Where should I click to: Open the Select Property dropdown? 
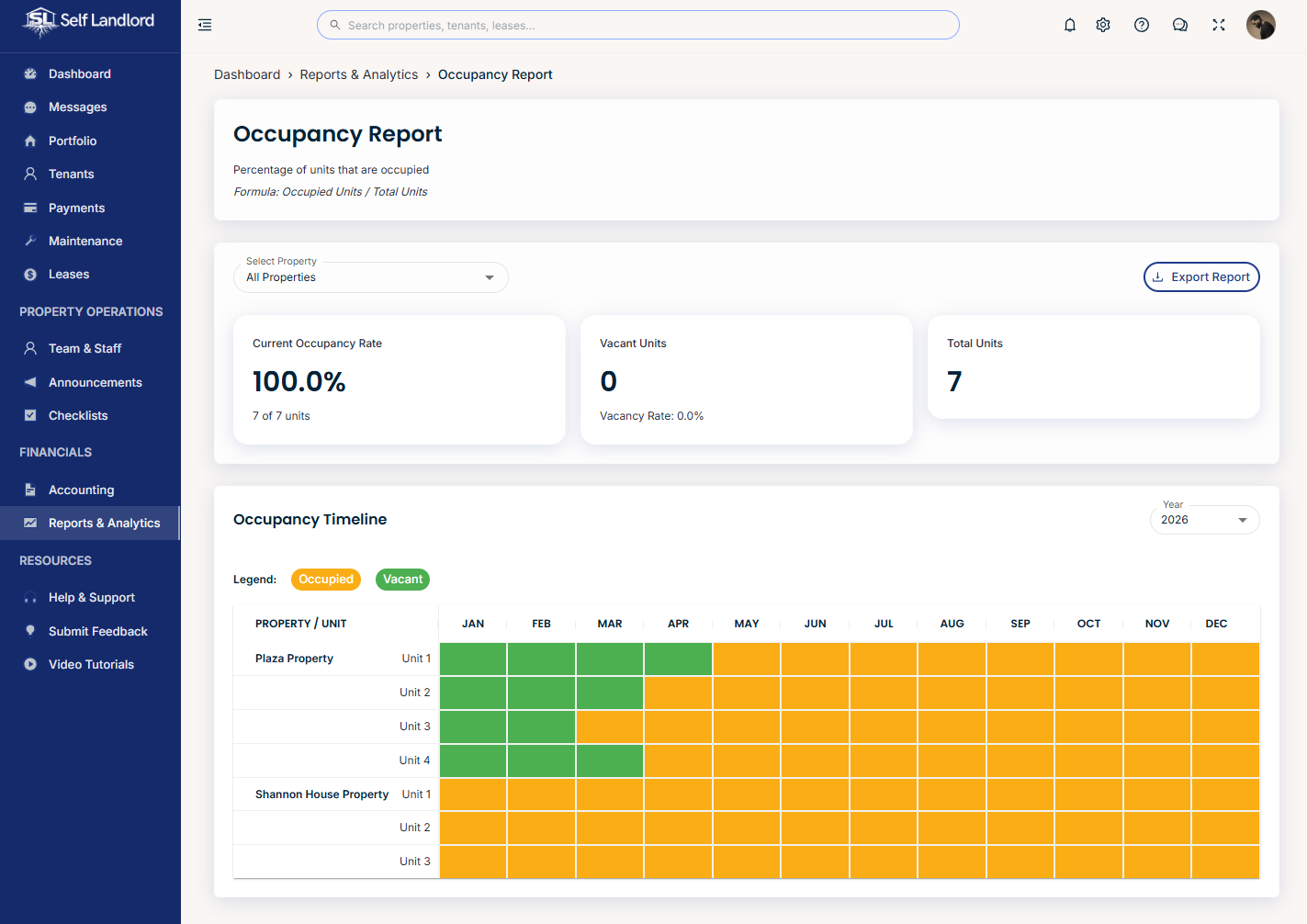pyautogui.click(x=370, y=277)
